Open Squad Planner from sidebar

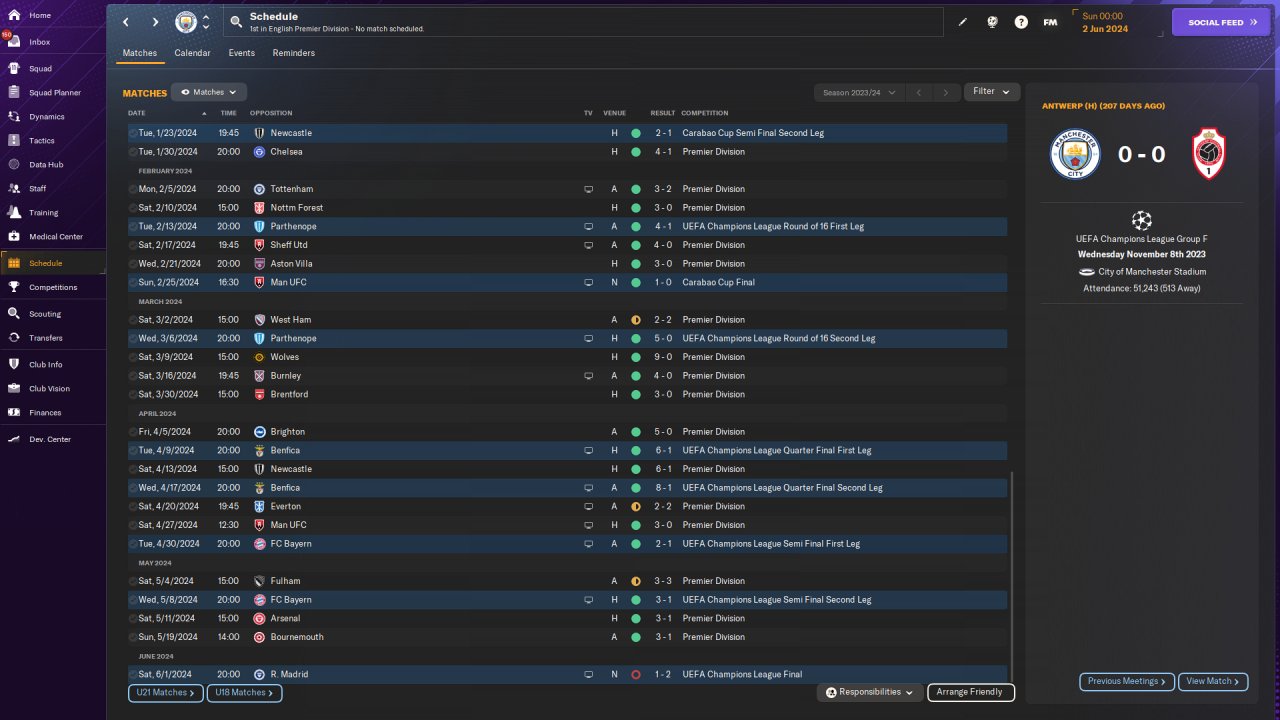(55, 93)
